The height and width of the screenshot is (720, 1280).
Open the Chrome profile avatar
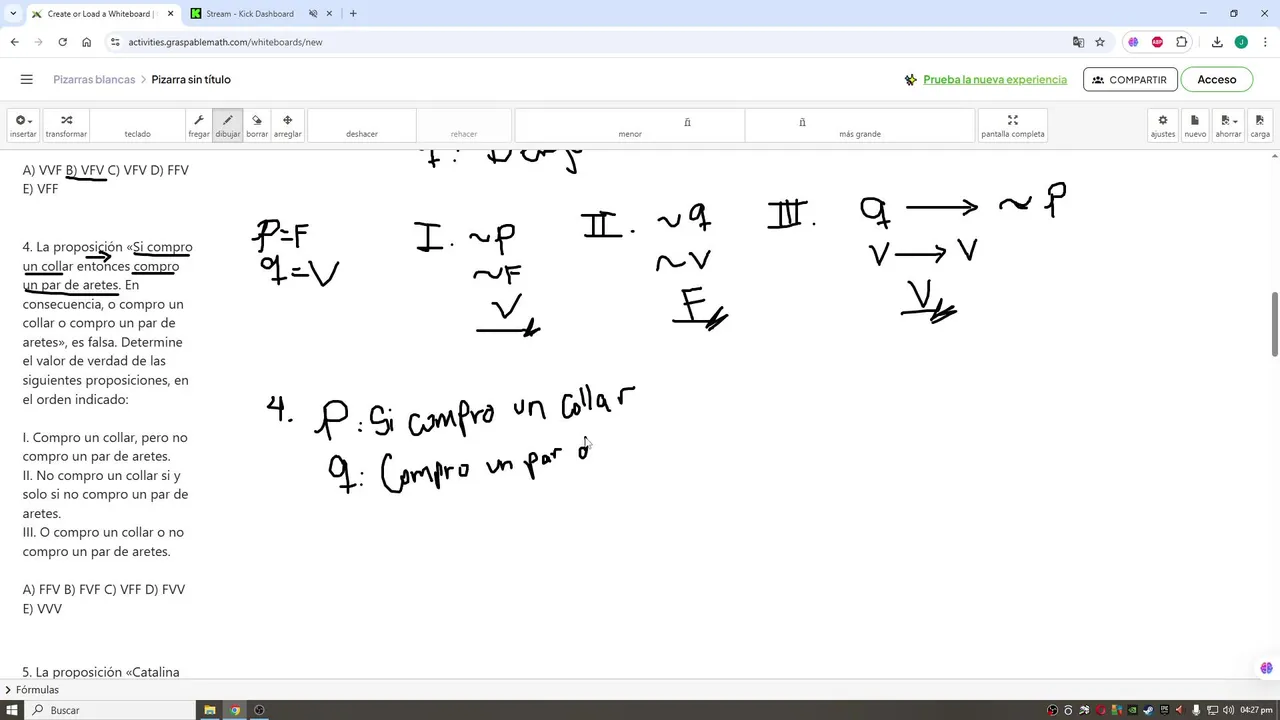coord(1241,42)
